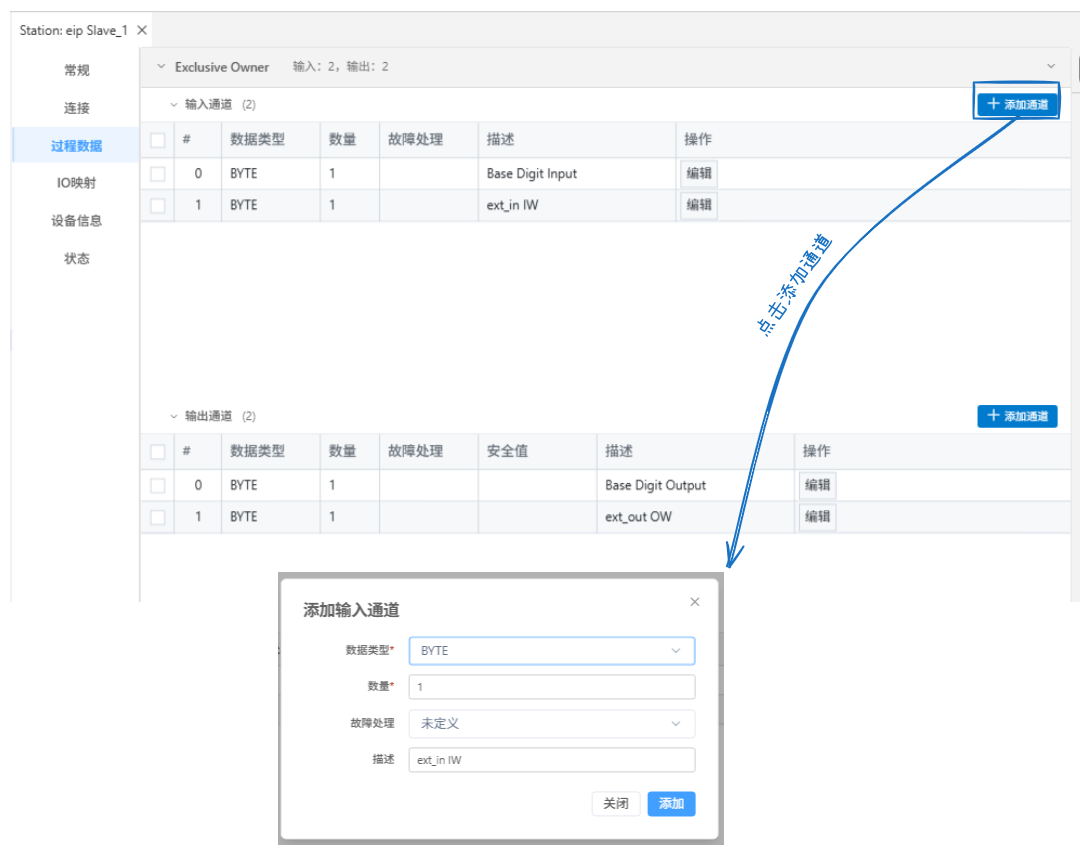The image size is (1090, 855).
Task: Select the 过程数据 section
Action: (x=76, y=145)
